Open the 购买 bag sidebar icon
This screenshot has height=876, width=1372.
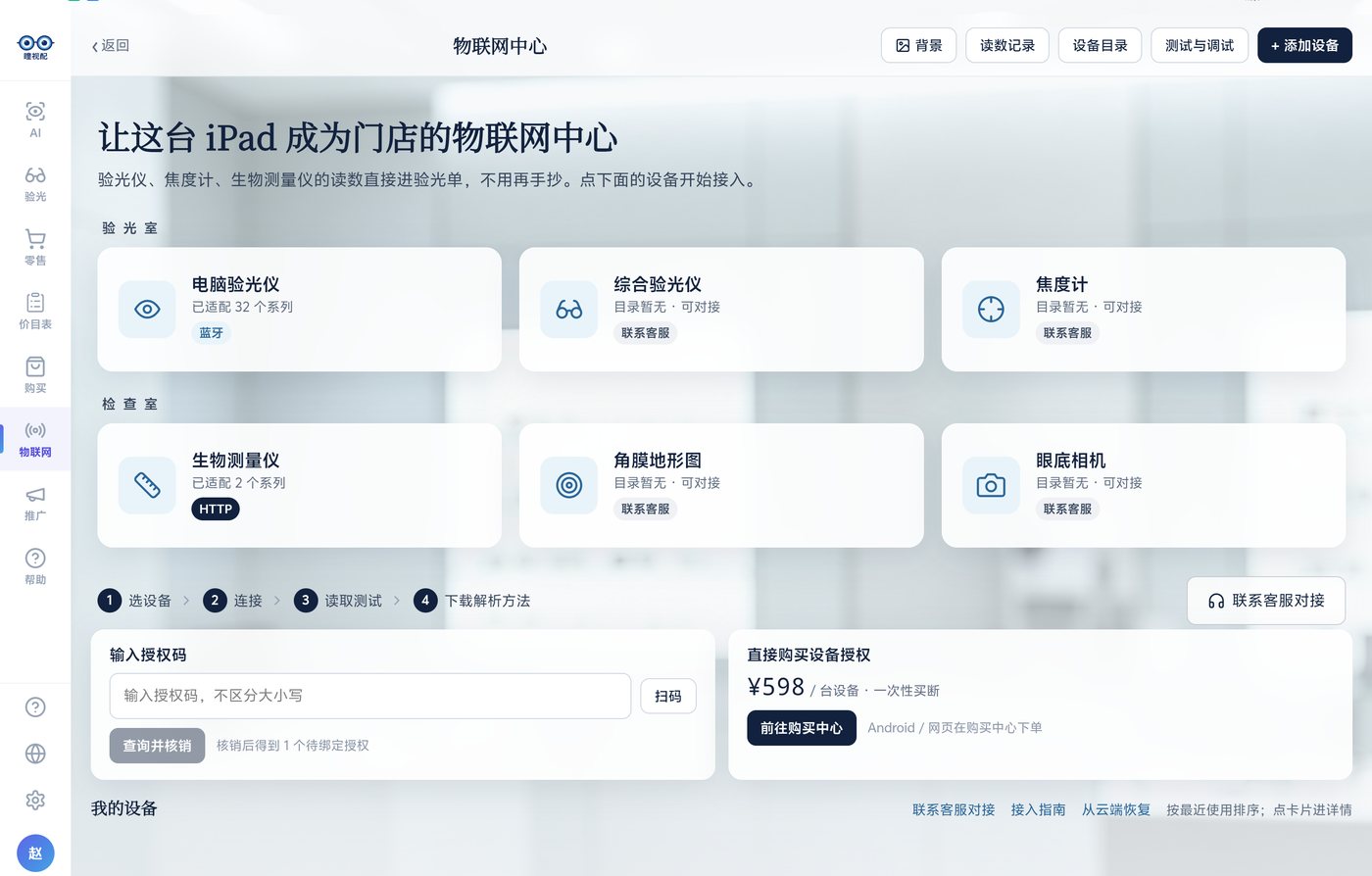pos(35,374)
